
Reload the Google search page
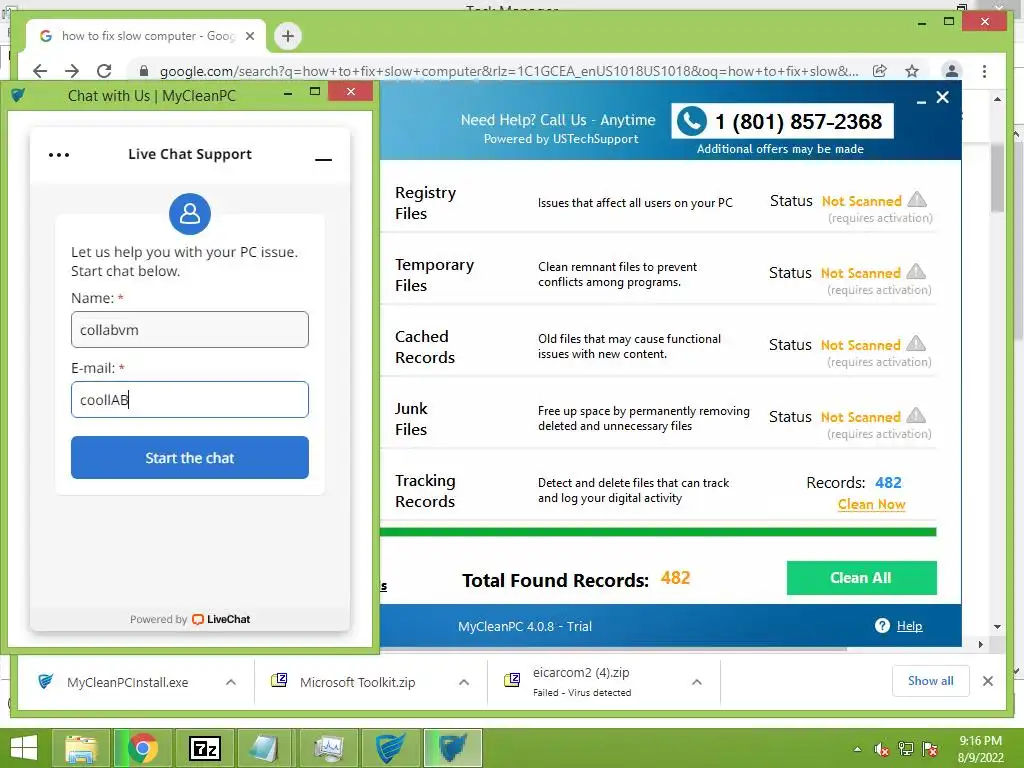[104, 71]
